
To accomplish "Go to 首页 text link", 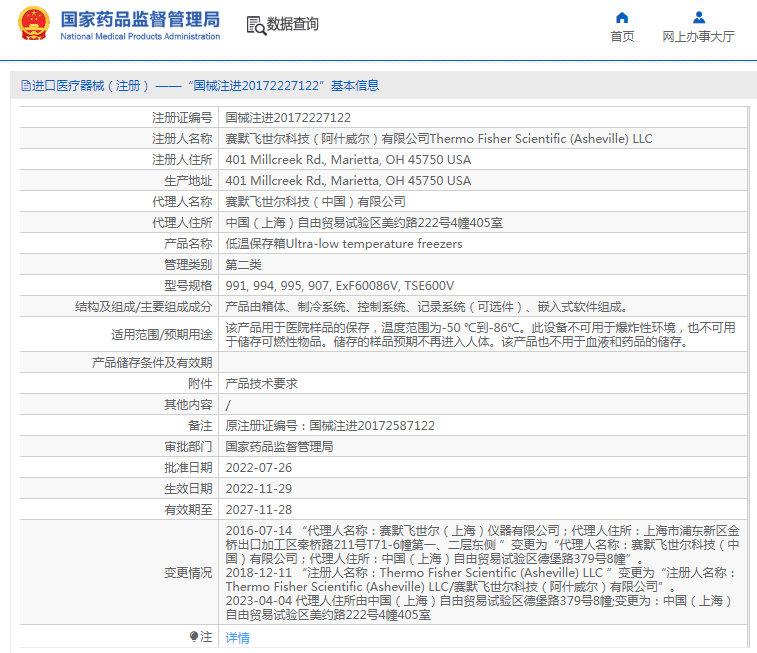I will [622, 37].
